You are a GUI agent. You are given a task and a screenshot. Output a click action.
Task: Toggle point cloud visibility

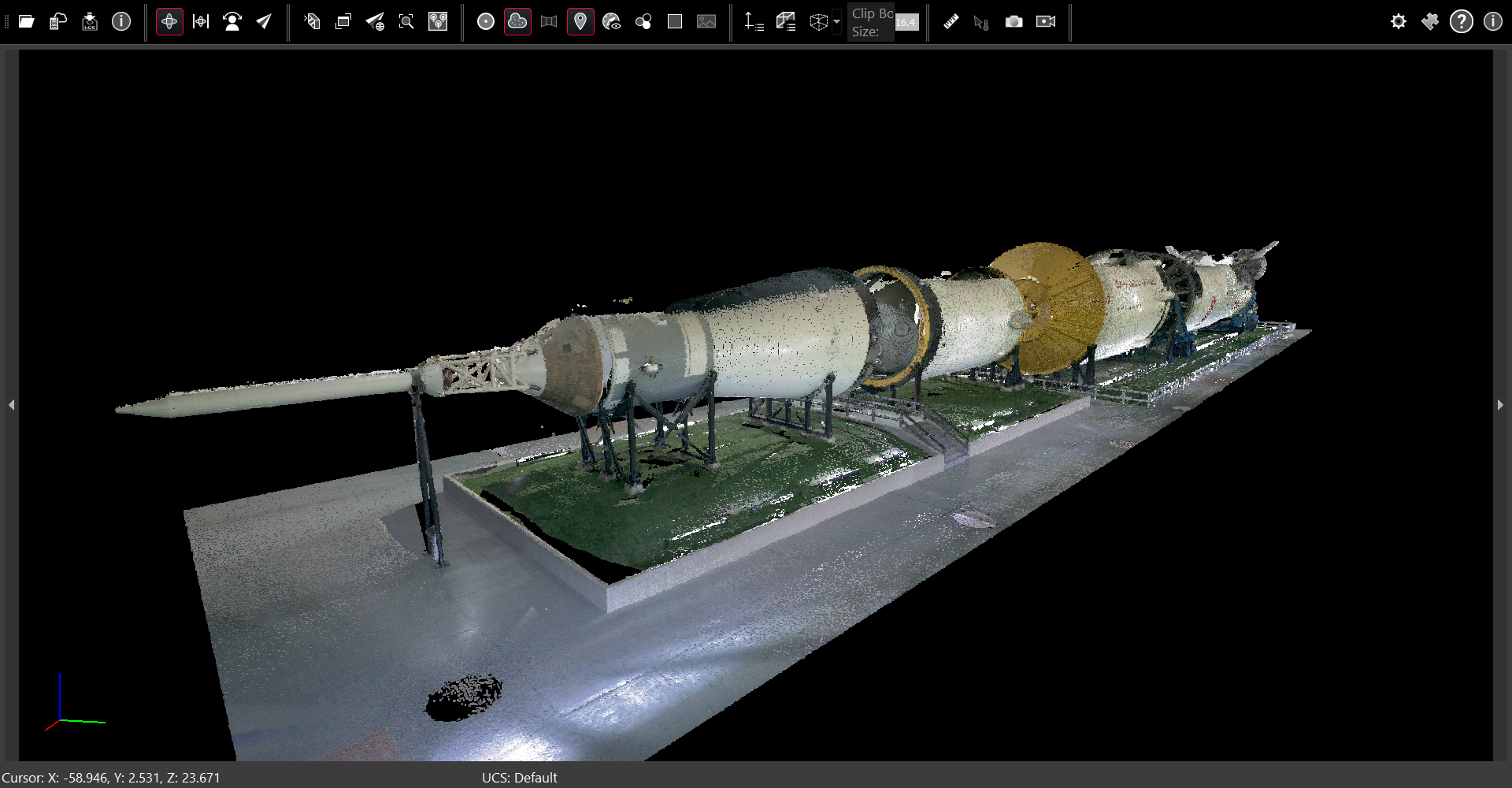point(517,21)
